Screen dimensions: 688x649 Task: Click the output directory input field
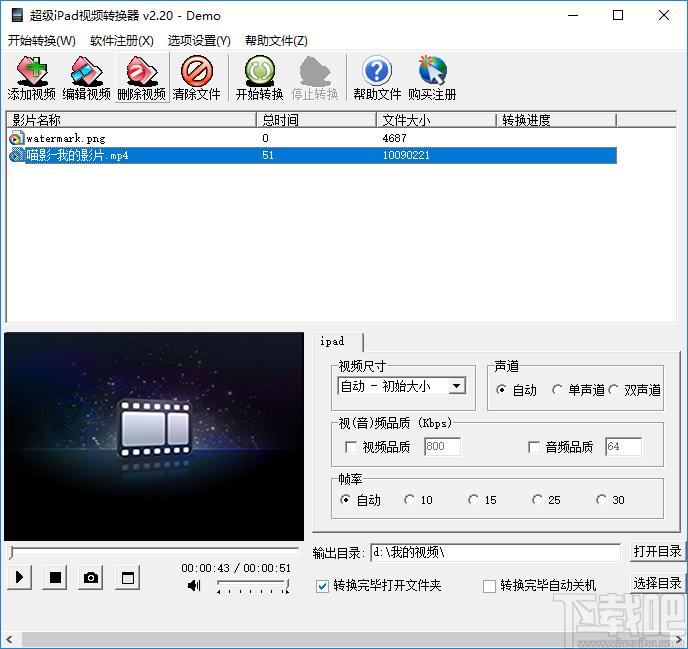tap(496, 552)
